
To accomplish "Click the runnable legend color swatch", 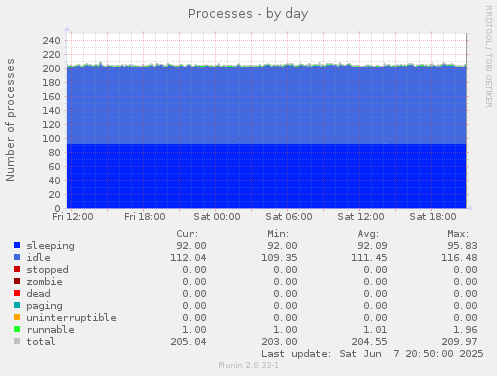I will coord(17,329).
